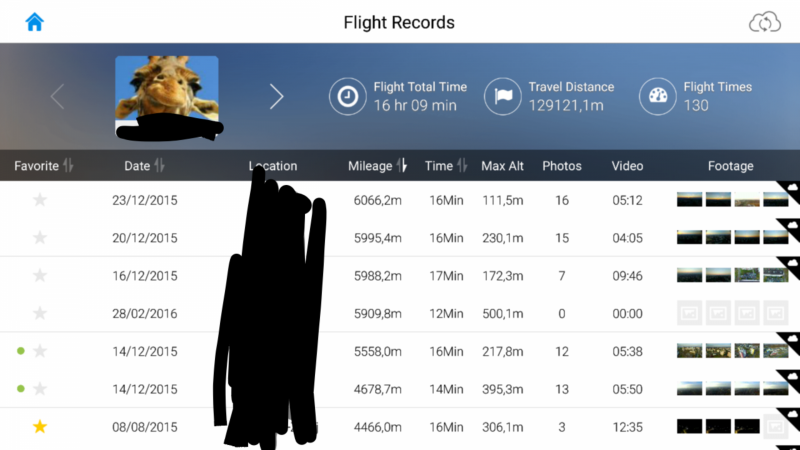Click the Max Alt column header

click(x=502, y=166)
